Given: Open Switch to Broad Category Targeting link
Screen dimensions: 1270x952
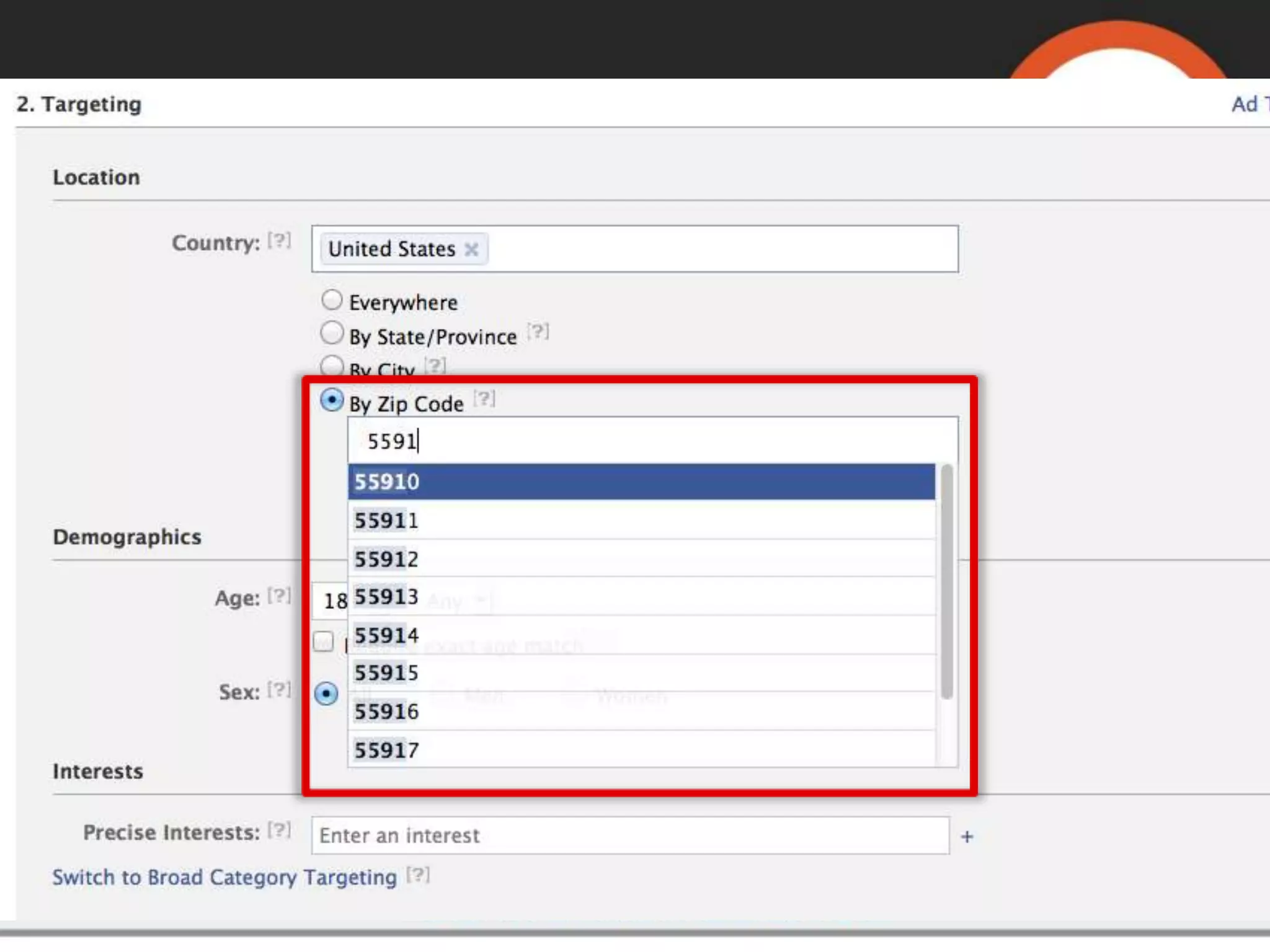Looking at the screenshot, I should pyautogui.click(x=224, y=878).
